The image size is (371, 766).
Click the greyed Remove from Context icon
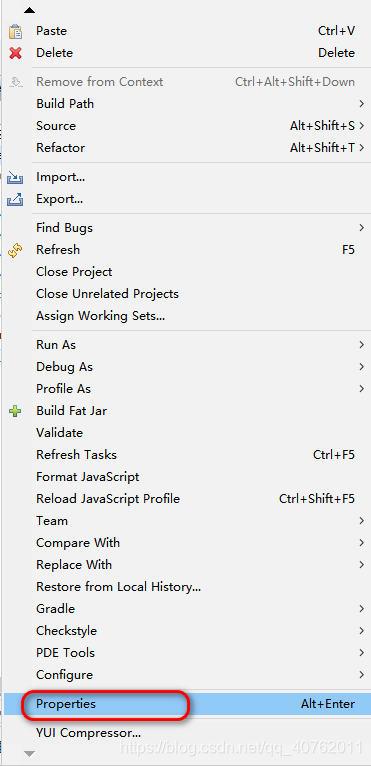pyautogui.click(x=16, y=82)
